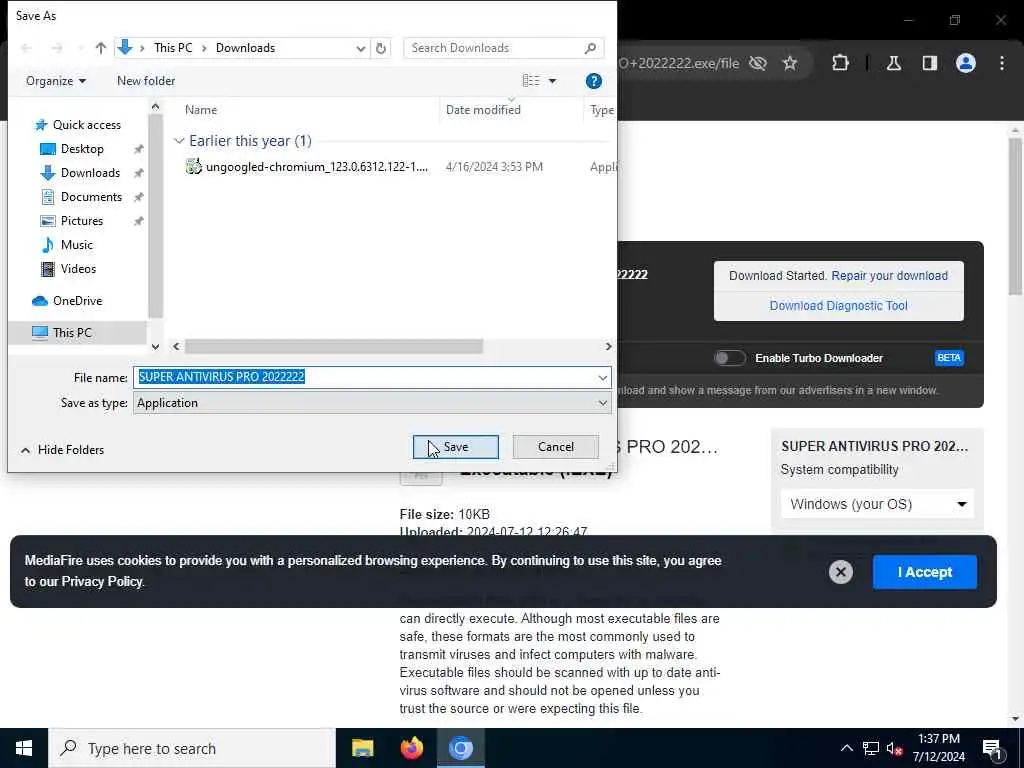Click the taskbar search box
This screenshot has height=768, width=1024.
192,748
